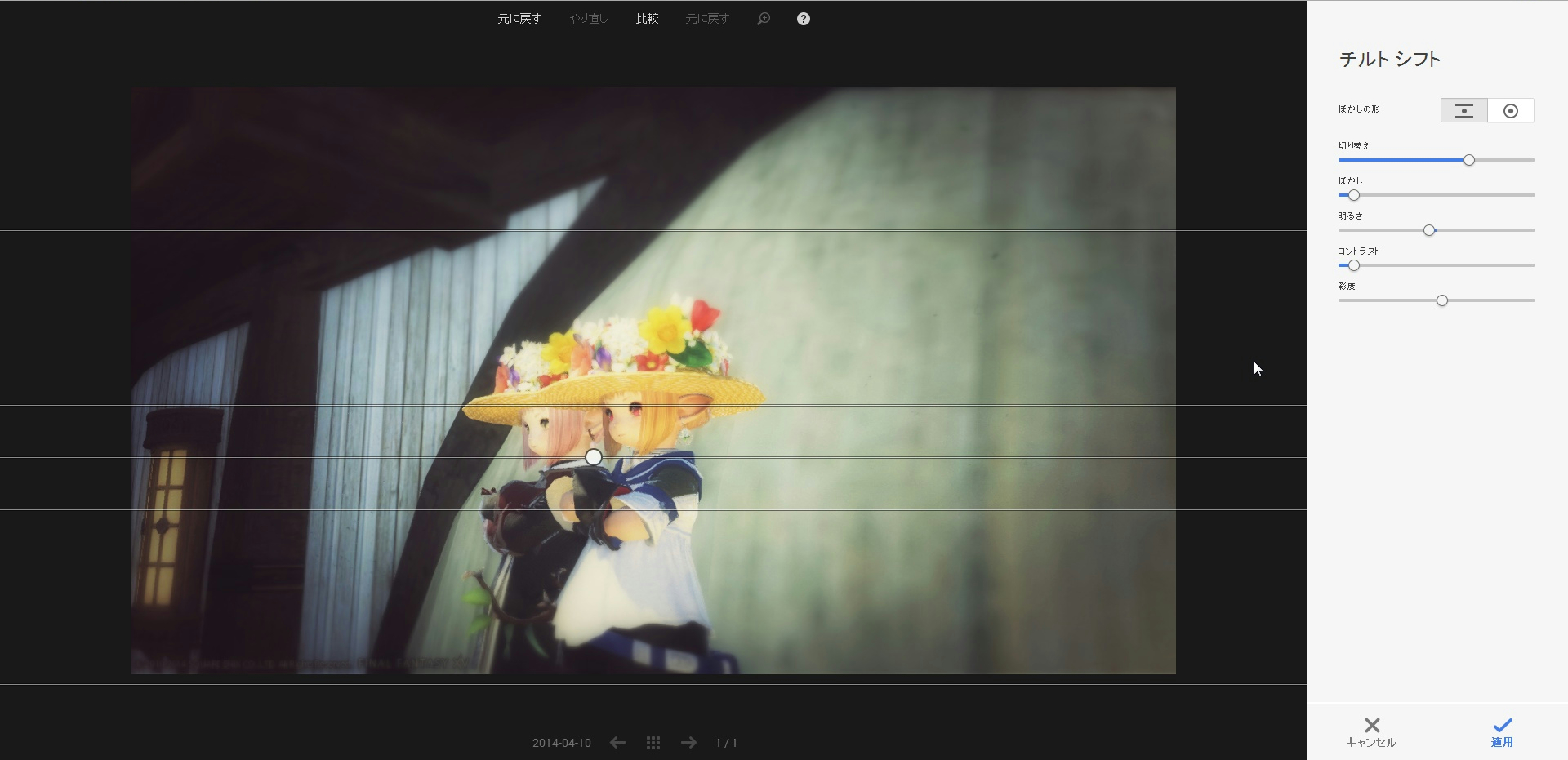Click the コントラスト slider handle
The image size is (1568, 760).
(x=1354, y=265)
